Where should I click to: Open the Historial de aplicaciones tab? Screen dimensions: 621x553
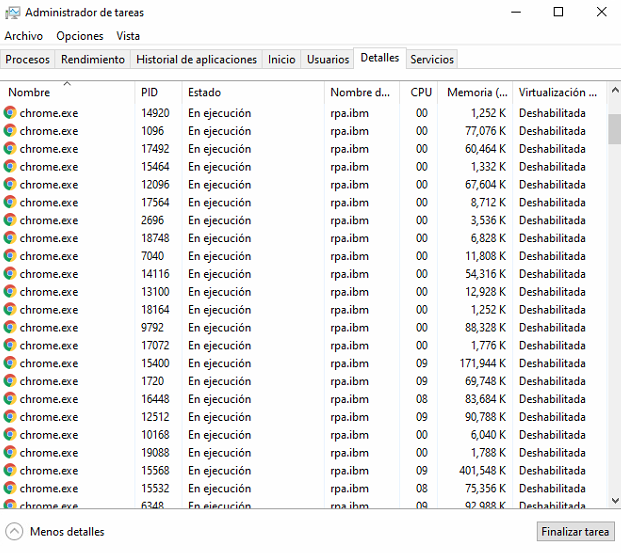pyautogui.click(x=196, y=59)
